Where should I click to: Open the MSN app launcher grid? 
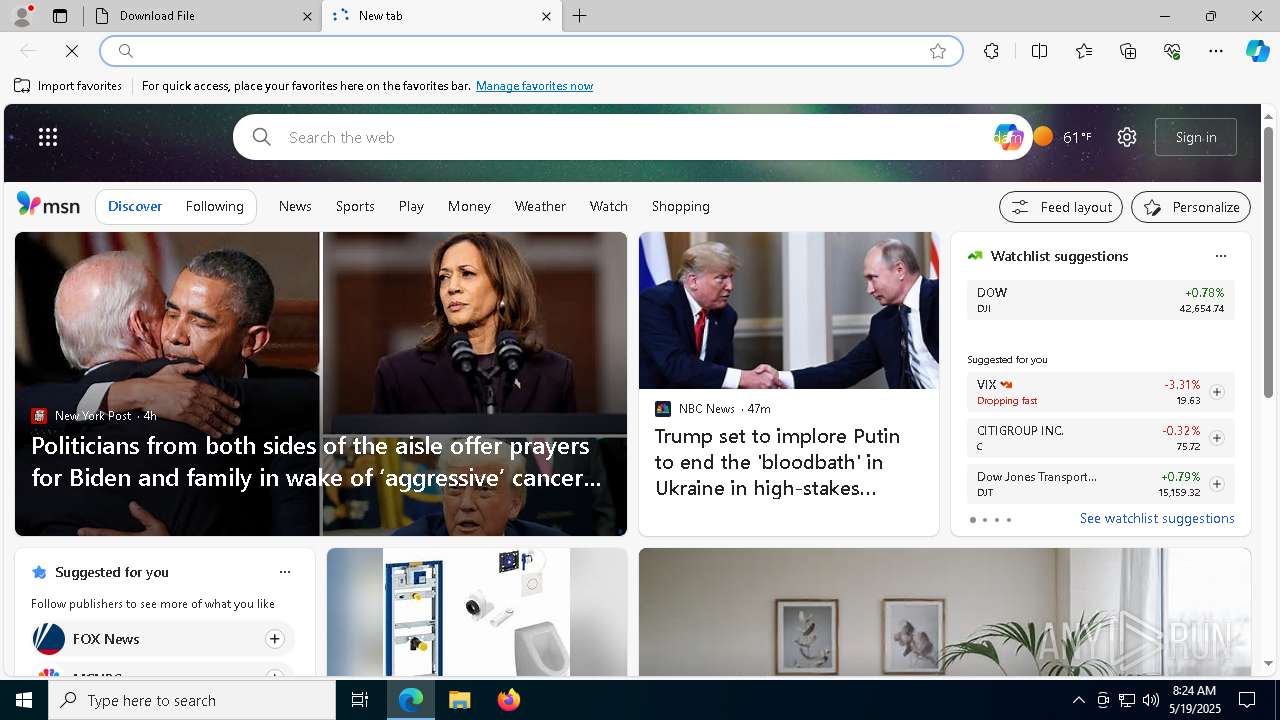coord(48,137)
